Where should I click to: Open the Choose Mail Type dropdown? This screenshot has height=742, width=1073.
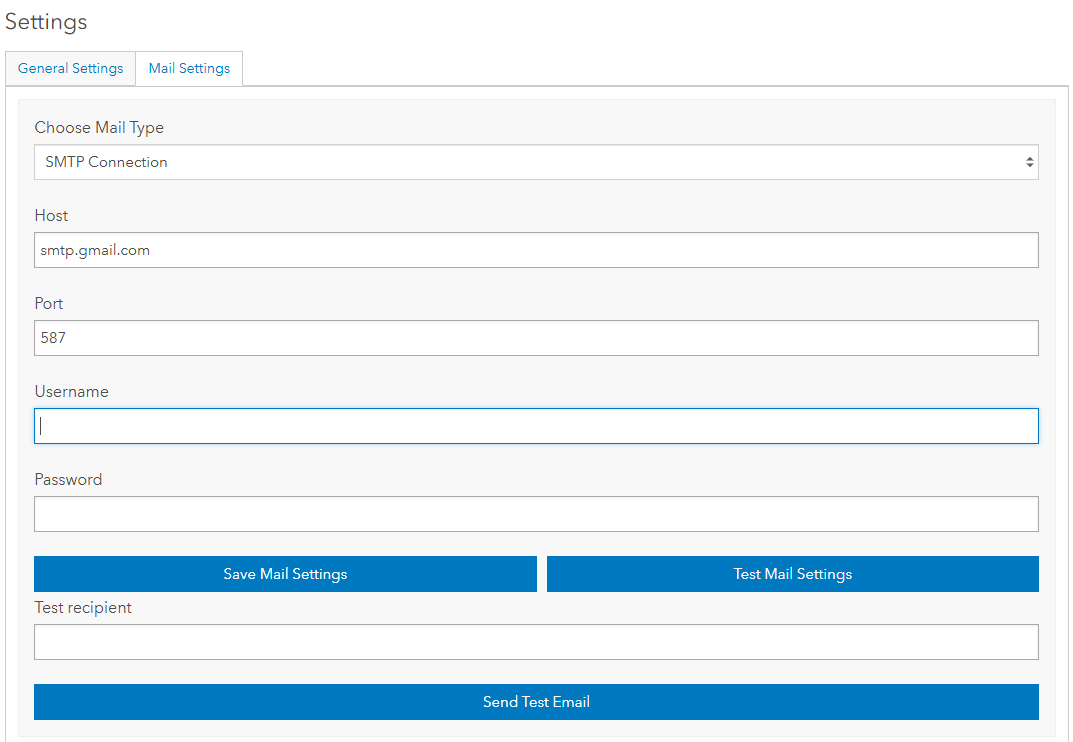point(536,162)
